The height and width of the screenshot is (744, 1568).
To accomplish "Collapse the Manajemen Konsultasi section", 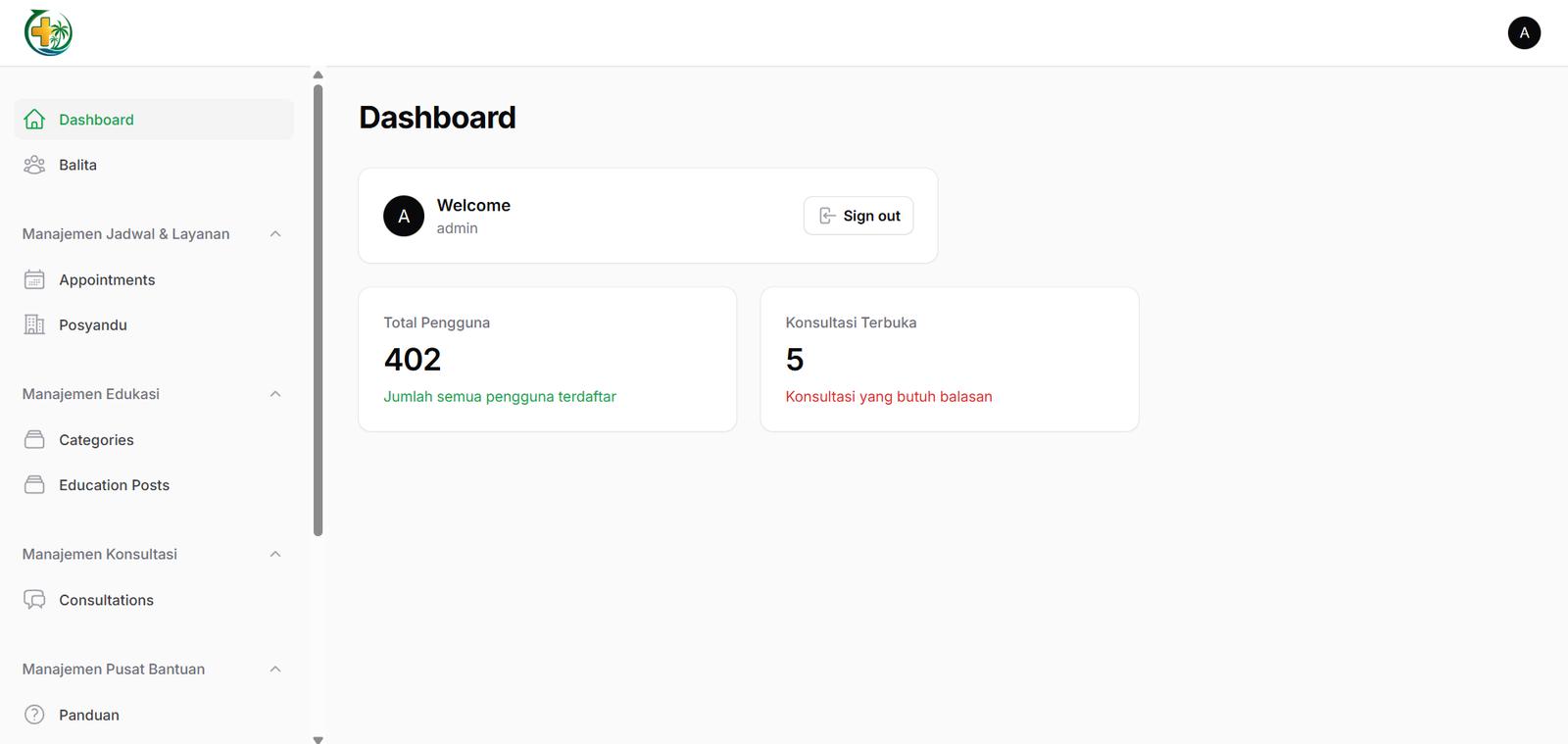I will point(275,554).
